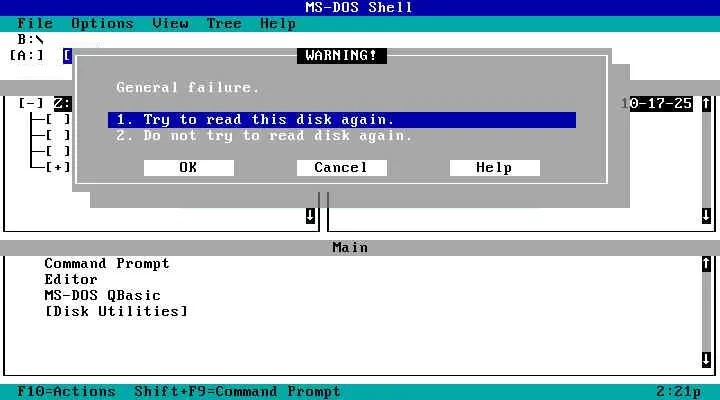Click file list scroll up arrow
Image resolution: width=720 pixels, height=400 pixels.
[x=706, y=104]
